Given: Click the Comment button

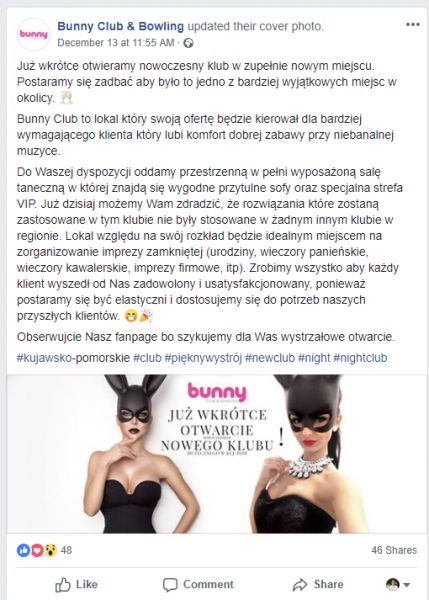Looking at the screenshot, I should (x=198, y=584).
